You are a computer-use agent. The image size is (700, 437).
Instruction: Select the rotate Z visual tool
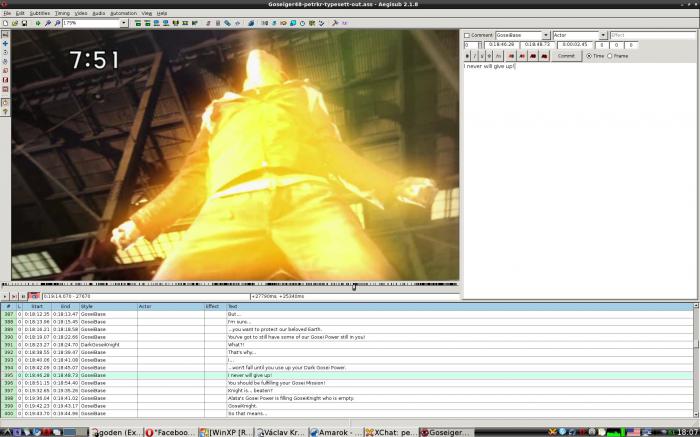pyautogui.click(x=5, y=53)
